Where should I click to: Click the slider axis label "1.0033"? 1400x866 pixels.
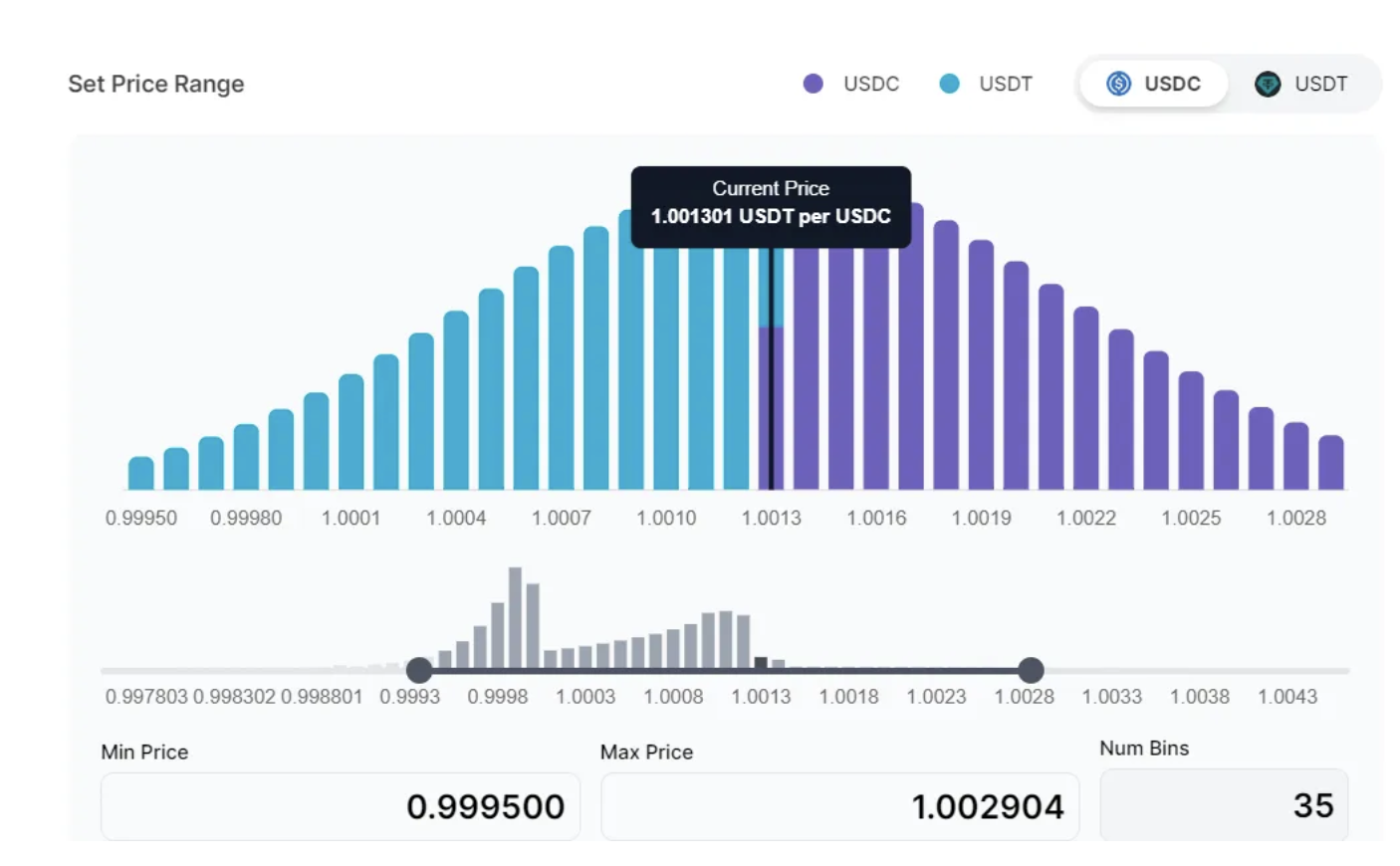point(1112,697)
